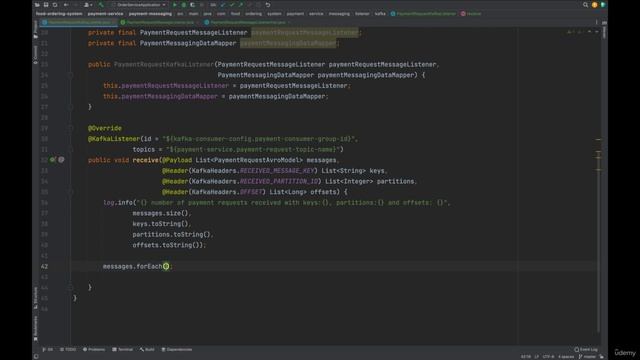Click the payment-service breadcrumb

click(105, 14)
